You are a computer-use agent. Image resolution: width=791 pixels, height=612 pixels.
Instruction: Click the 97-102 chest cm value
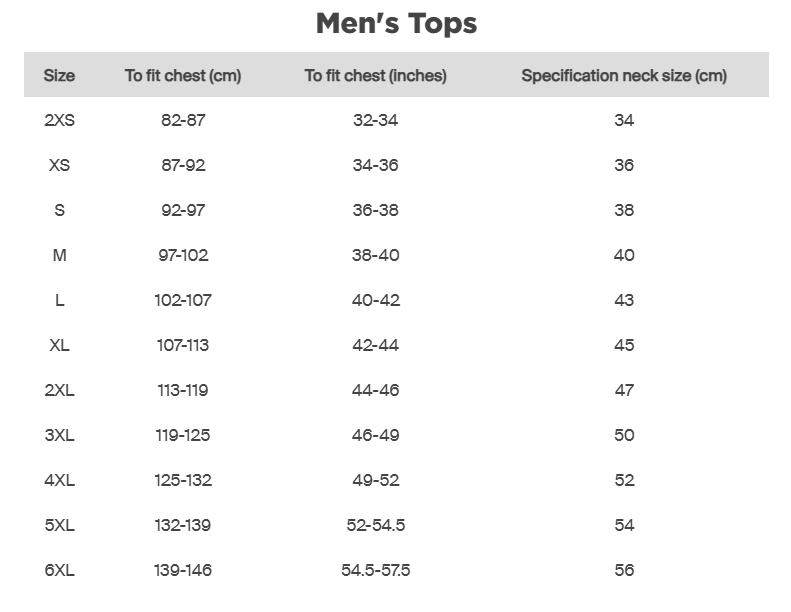pos(183,255)
